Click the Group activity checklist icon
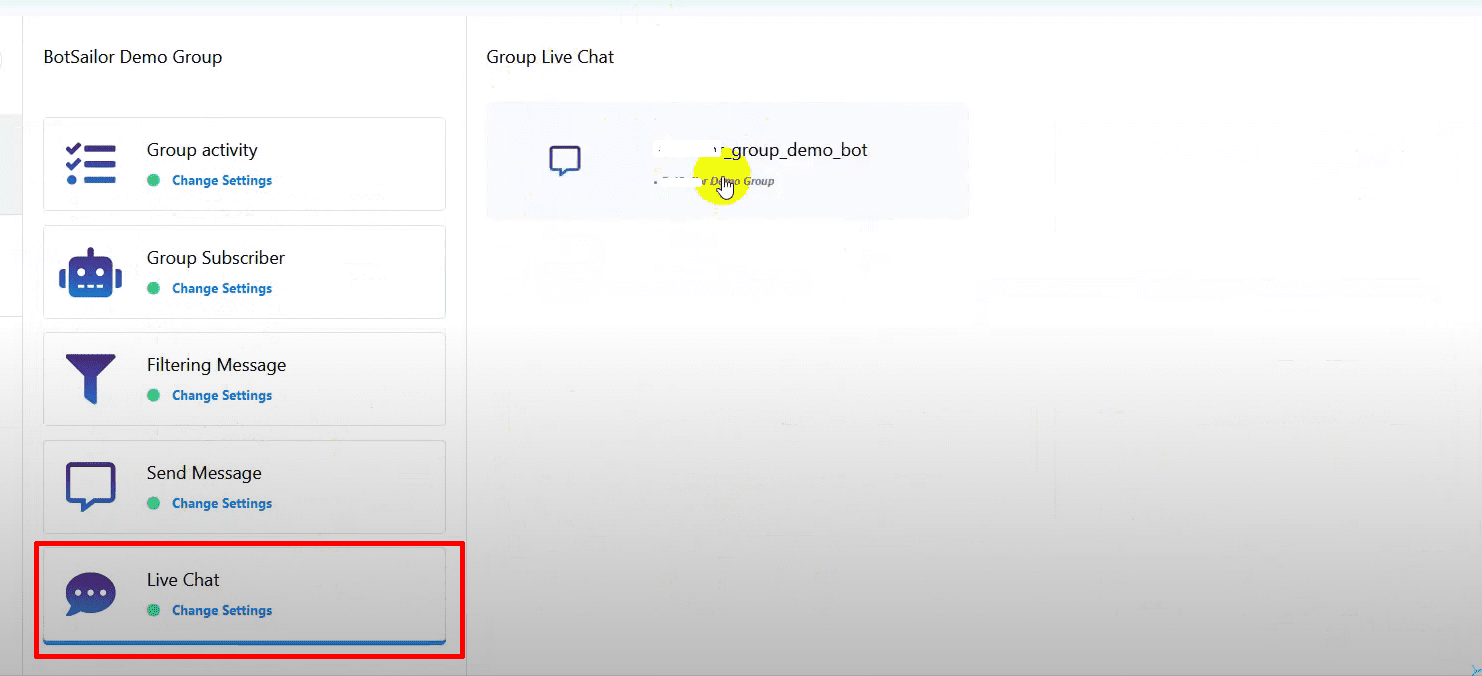1482x676 pixels. coord(90,164)
